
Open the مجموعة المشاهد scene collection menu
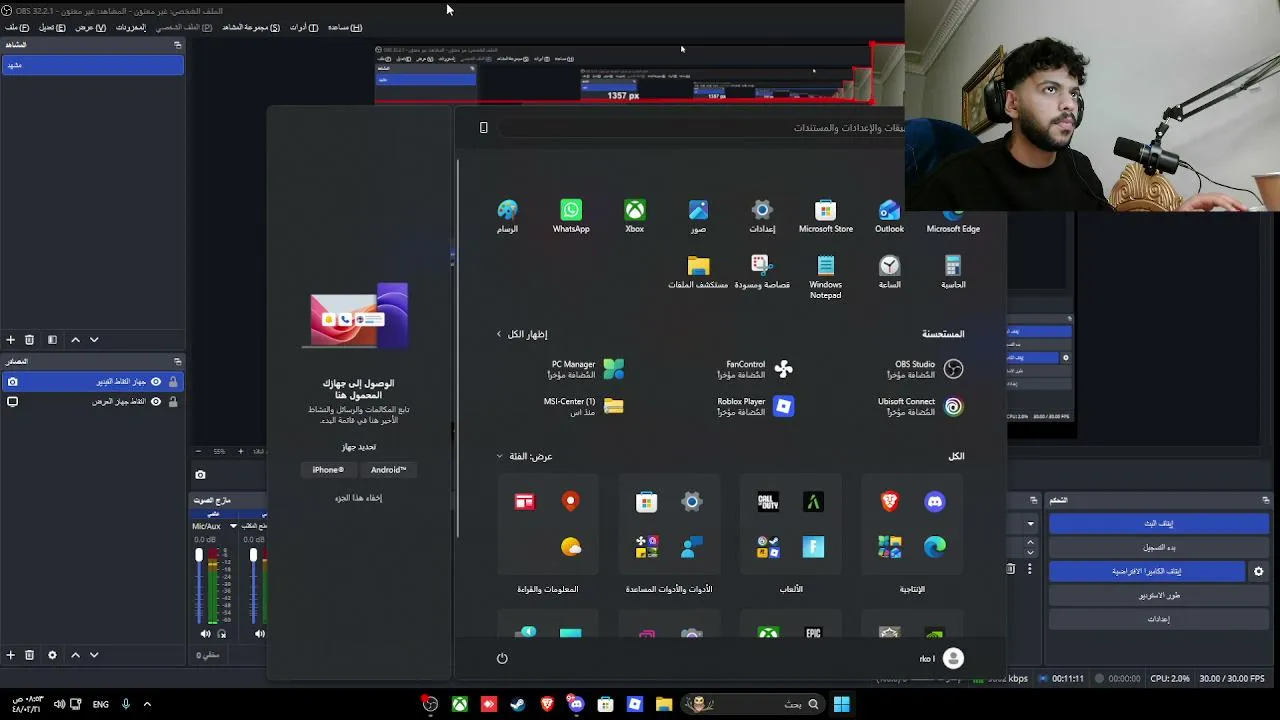[x=250, y=27]
